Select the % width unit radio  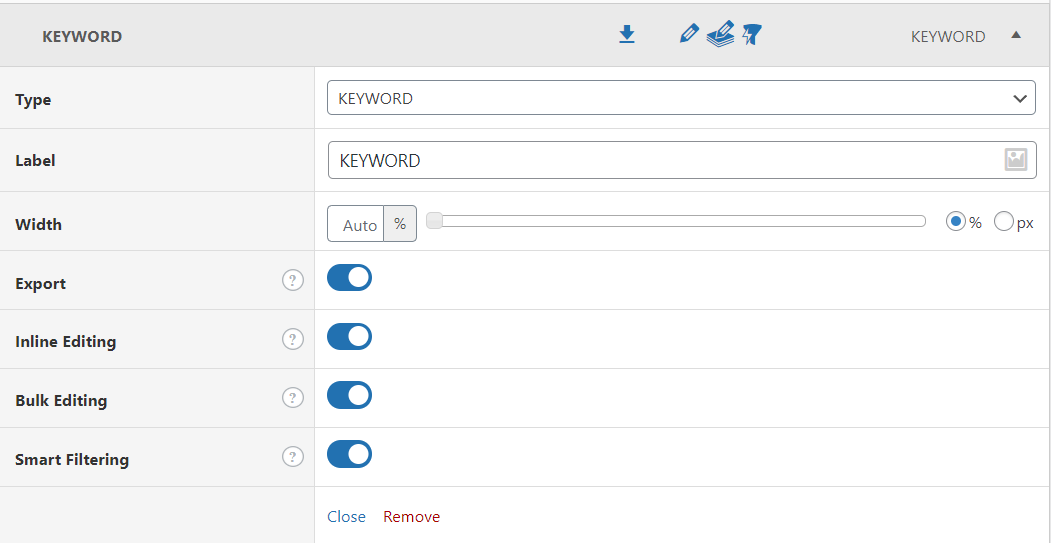pos(956,222)
